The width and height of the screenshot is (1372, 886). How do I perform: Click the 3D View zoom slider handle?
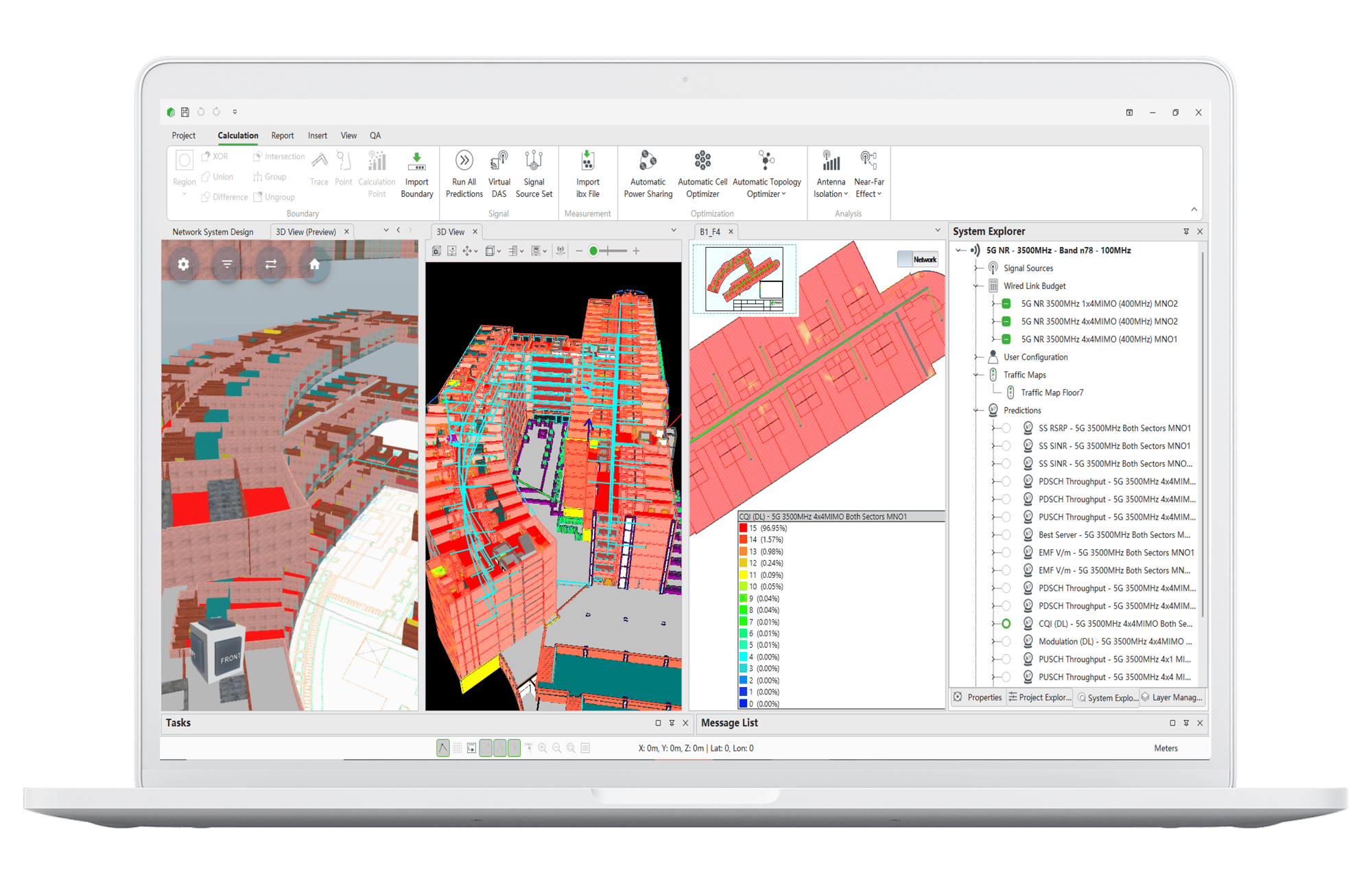tap(593, 251)
